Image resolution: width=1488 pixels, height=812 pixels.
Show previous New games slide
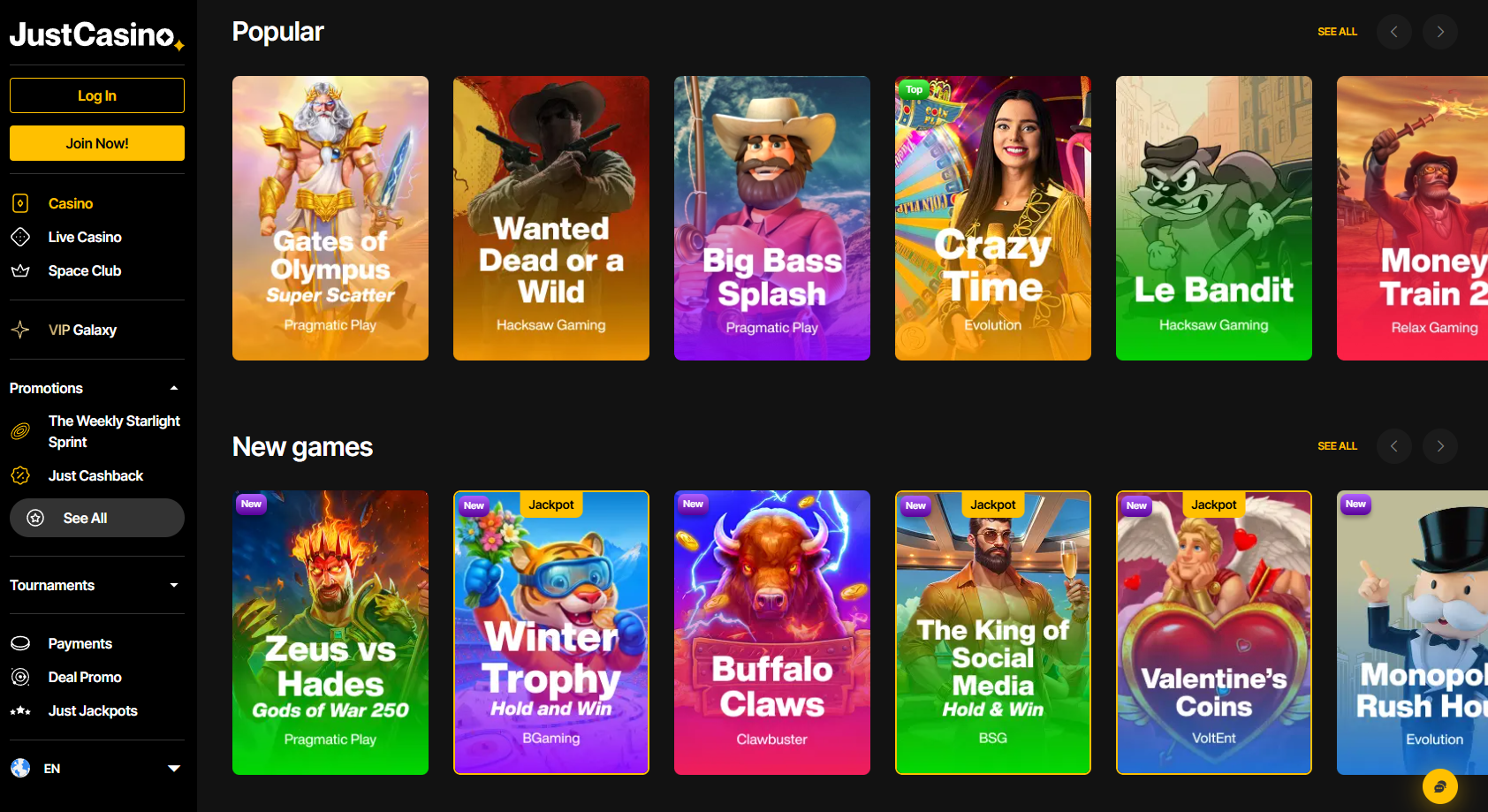1394,446
